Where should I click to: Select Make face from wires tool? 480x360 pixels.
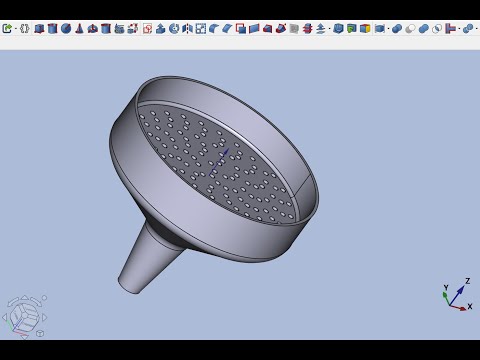[241, 29]
